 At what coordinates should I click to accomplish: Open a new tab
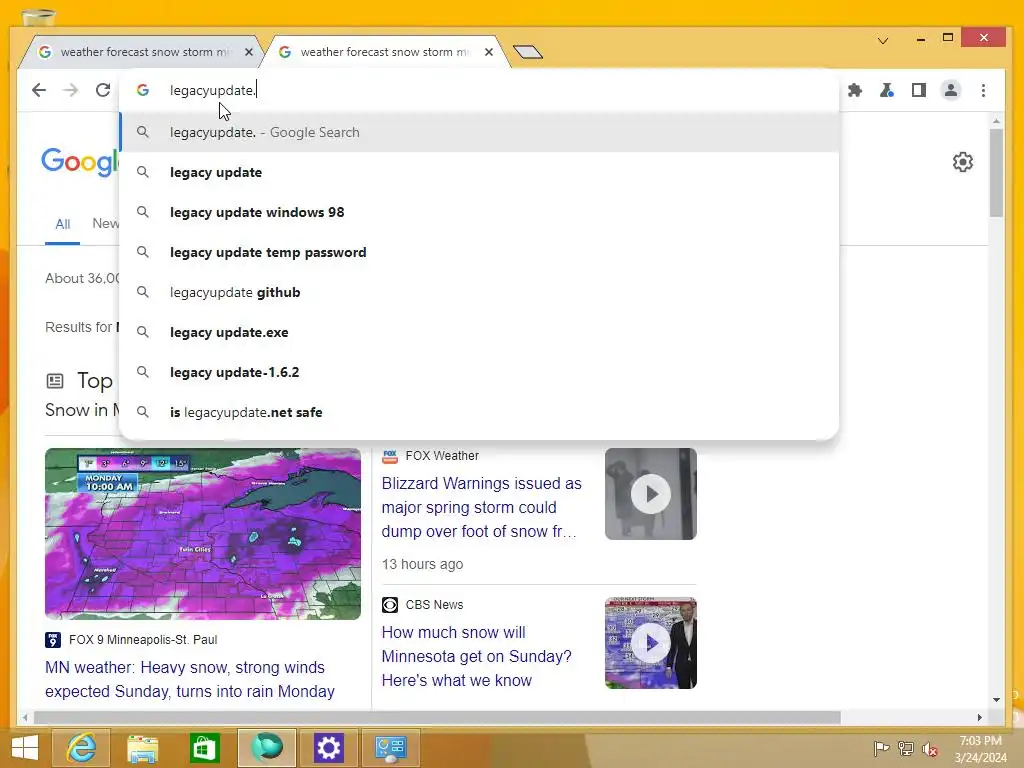click(528, 52)
